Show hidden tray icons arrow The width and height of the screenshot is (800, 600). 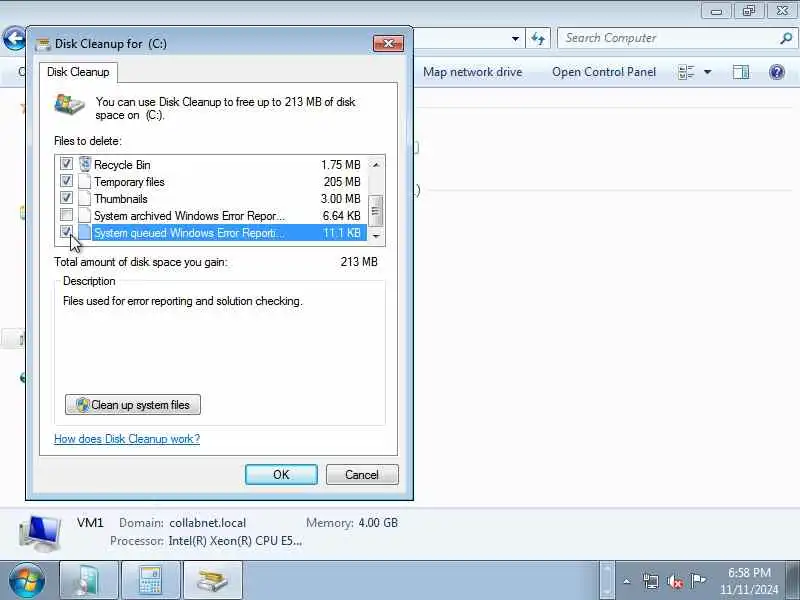pyautogui.click(x=627, y=581)
